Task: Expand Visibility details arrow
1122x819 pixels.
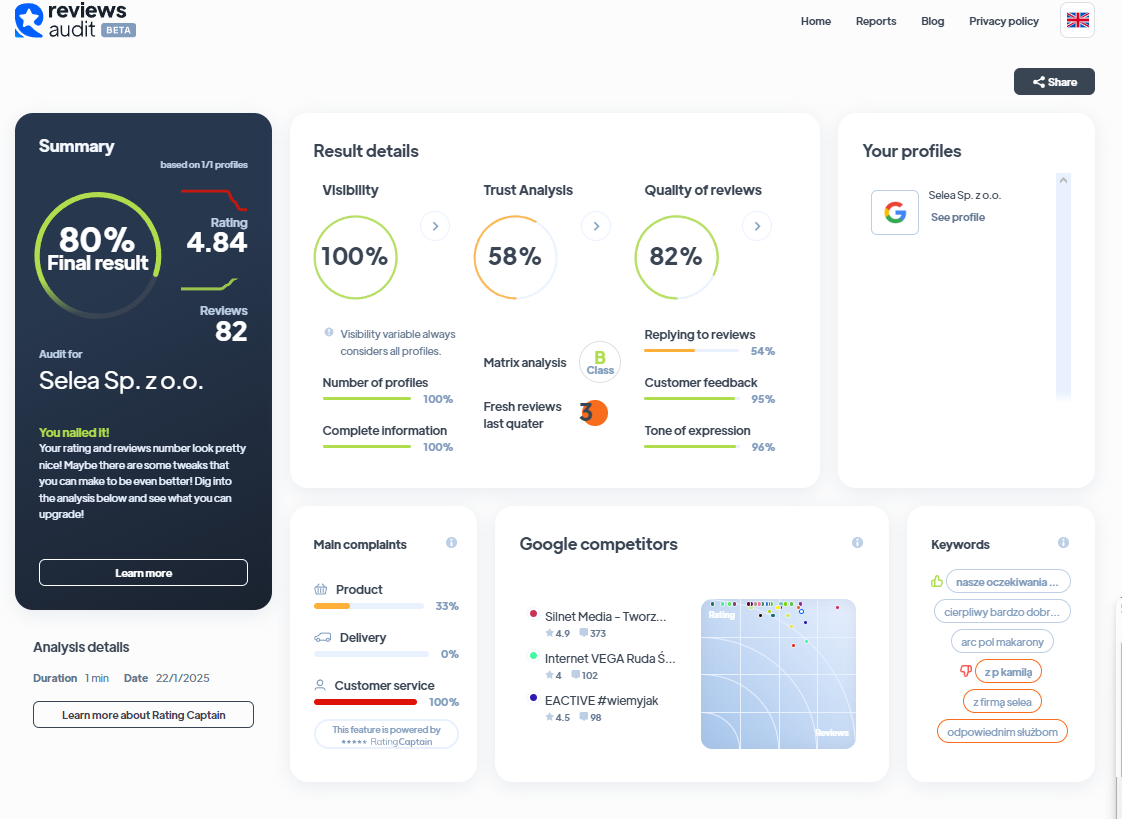Action: [435, 226]
